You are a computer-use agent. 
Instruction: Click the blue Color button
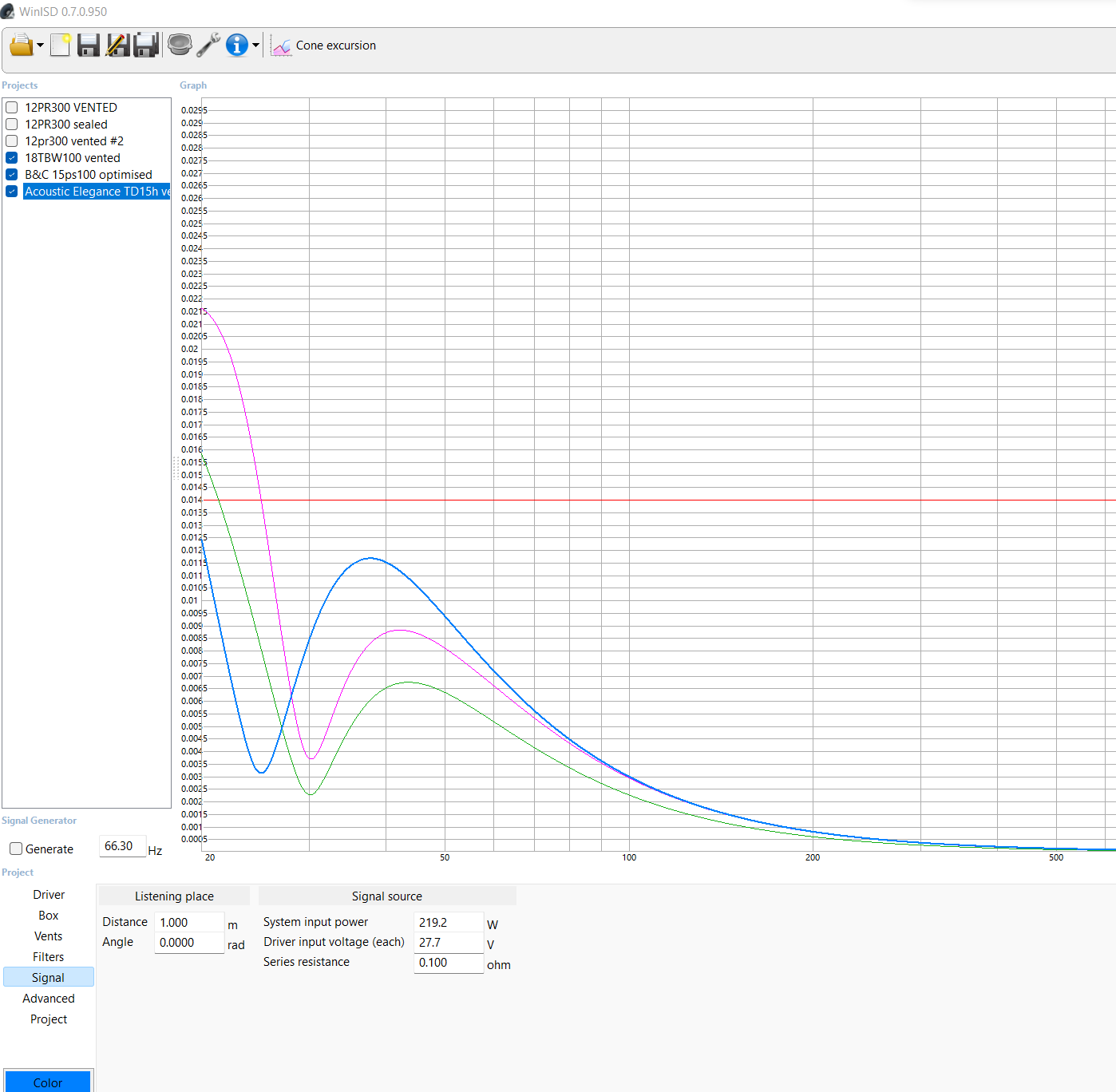[x=48, y=1082]
